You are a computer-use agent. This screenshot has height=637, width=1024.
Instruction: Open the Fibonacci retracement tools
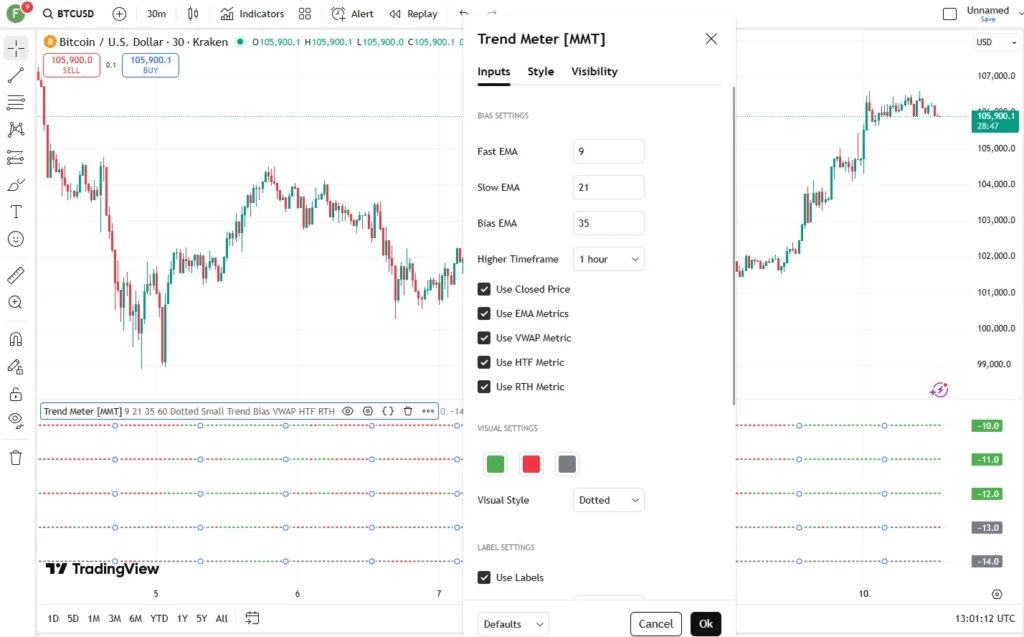16,103
